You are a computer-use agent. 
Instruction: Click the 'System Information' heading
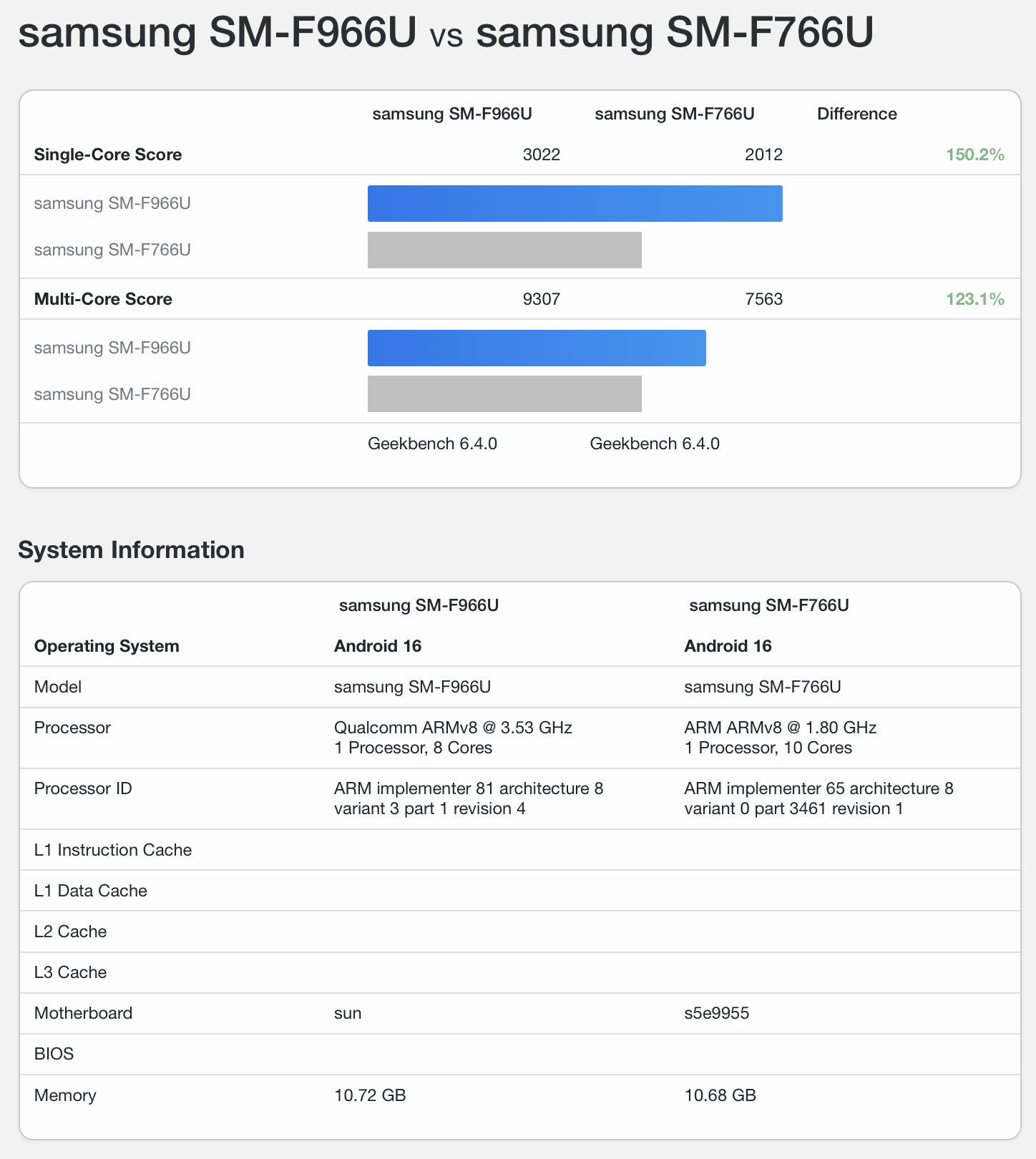pos(131,550)
